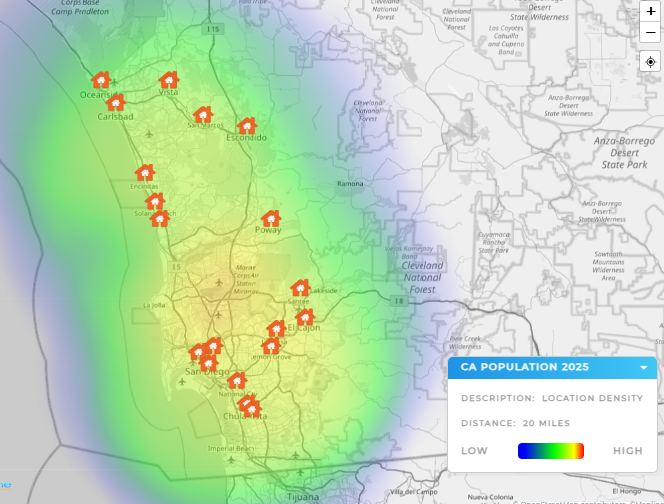Click the DISTANCE: 20 MILES text
664x504 pixels.
coord(515,423)
